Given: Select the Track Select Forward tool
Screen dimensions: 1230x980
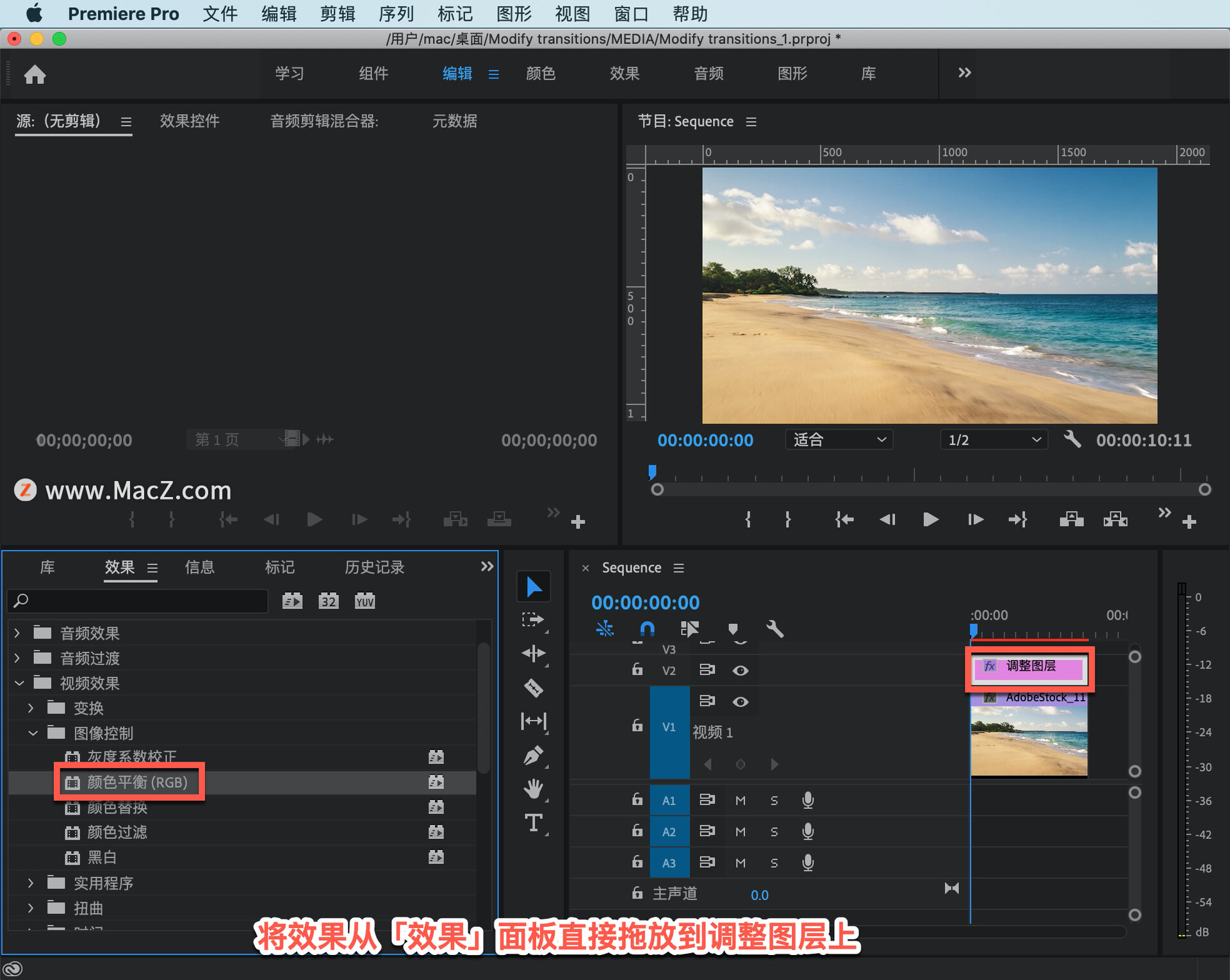Looking at the screenshot, I should click(533, 619).
